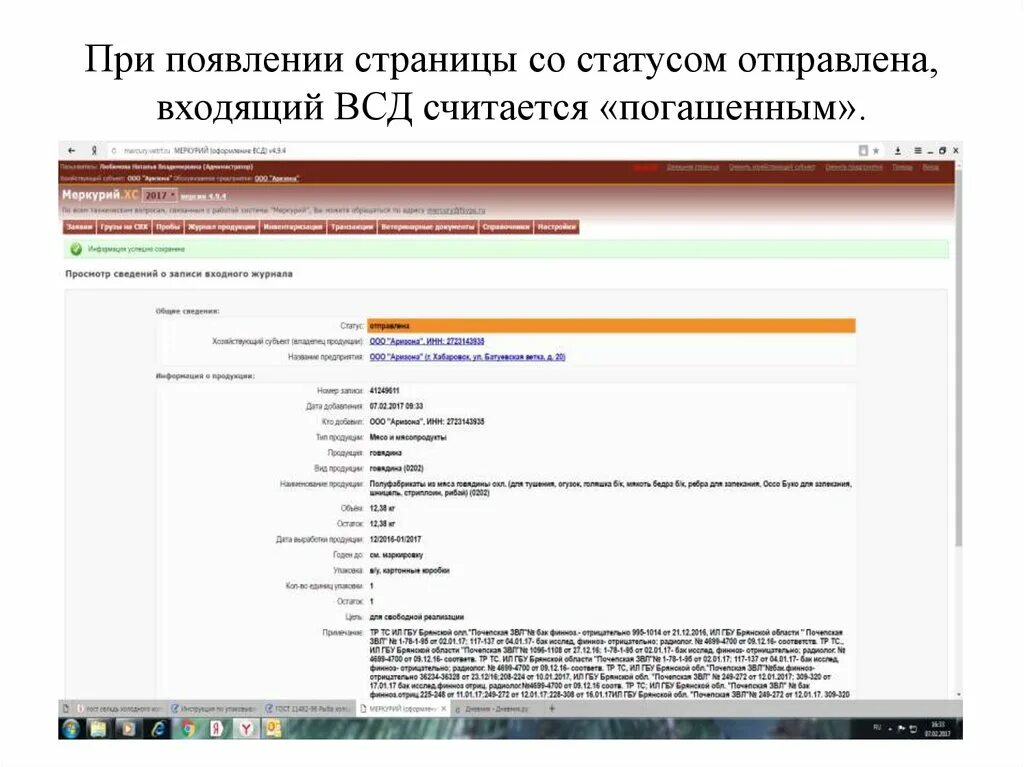Viewport: 1024px width, 767px height.
Task: Open the Транзакции menu tab
Action: click(x=351, y=227)
